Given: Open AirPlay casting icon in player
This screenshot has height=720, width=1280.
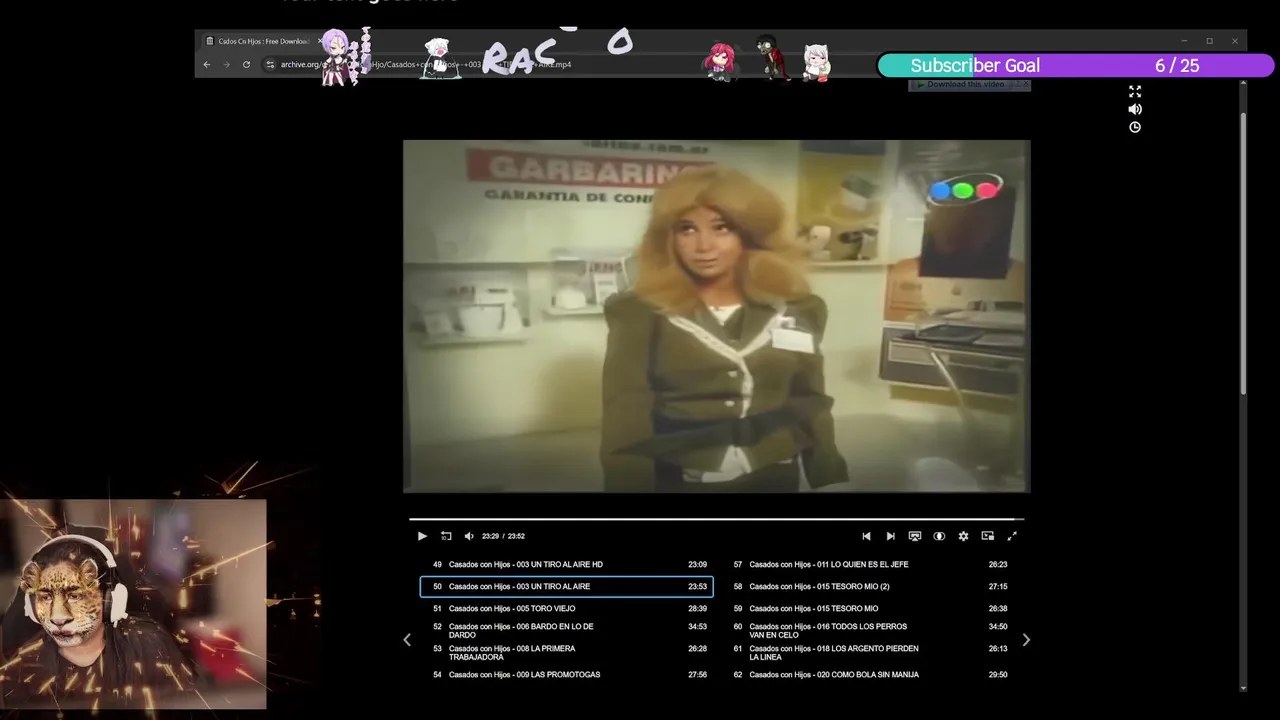Looking at the screenshot, I should coord(914,536).
